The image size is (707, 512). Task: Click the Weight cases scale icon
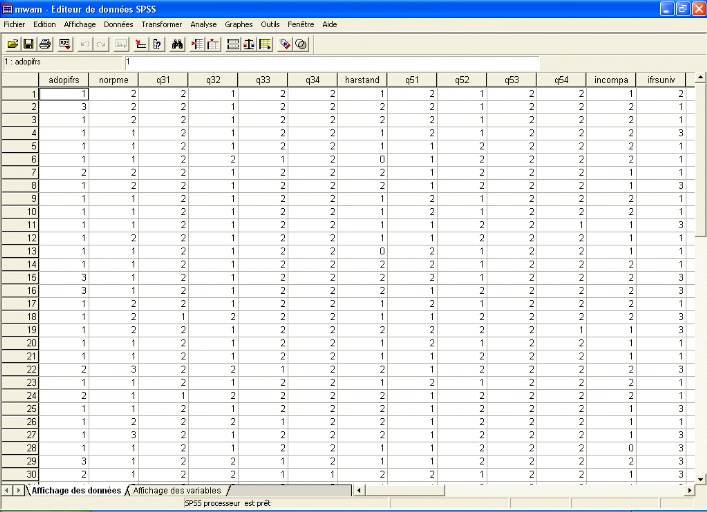[249, 44]
